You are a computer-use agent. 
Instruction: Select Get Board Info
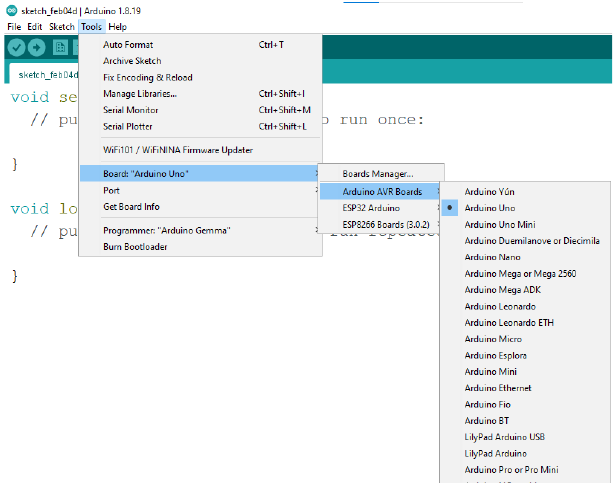(200, 207)
